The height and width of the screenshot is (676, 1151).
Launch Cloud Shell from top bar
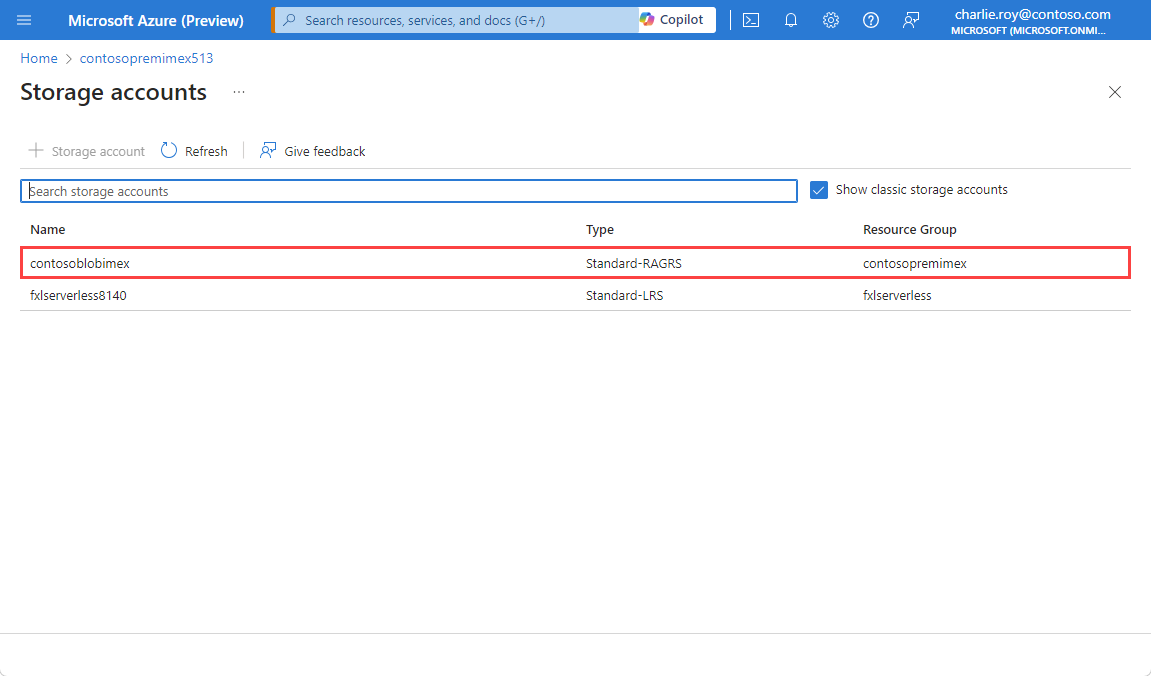click(x=751, y=20)
